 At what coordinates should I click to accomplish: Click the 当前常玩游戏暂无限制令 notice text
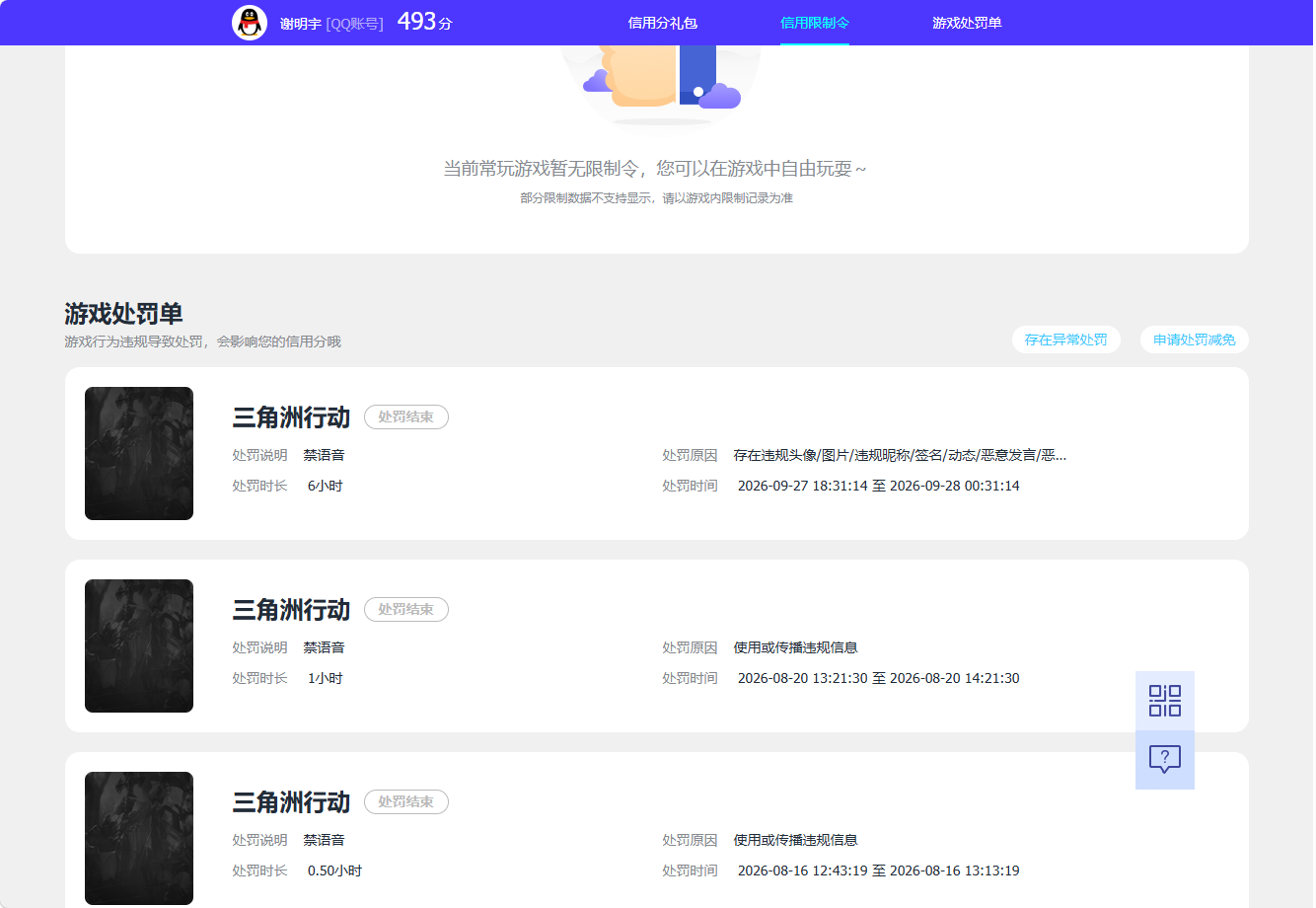pos(656,169)
